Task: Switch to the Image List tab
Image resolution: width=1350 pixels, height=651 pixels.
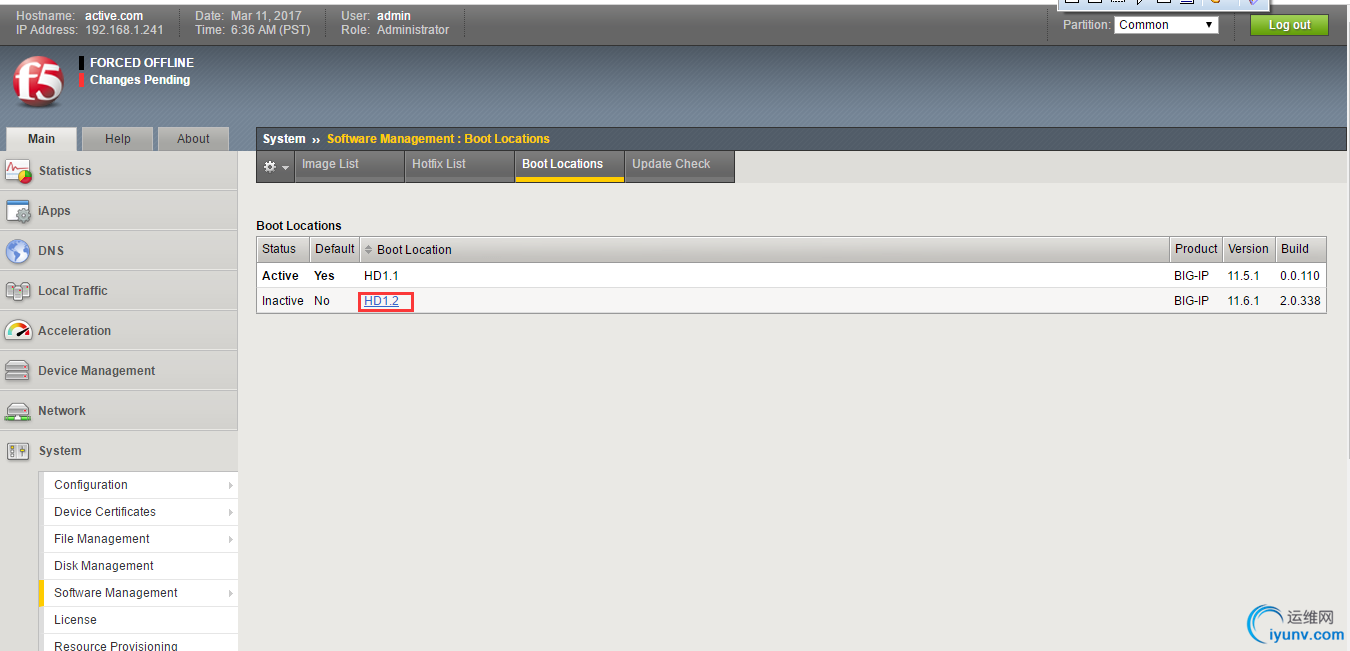Action: click(x=349, y=165)
